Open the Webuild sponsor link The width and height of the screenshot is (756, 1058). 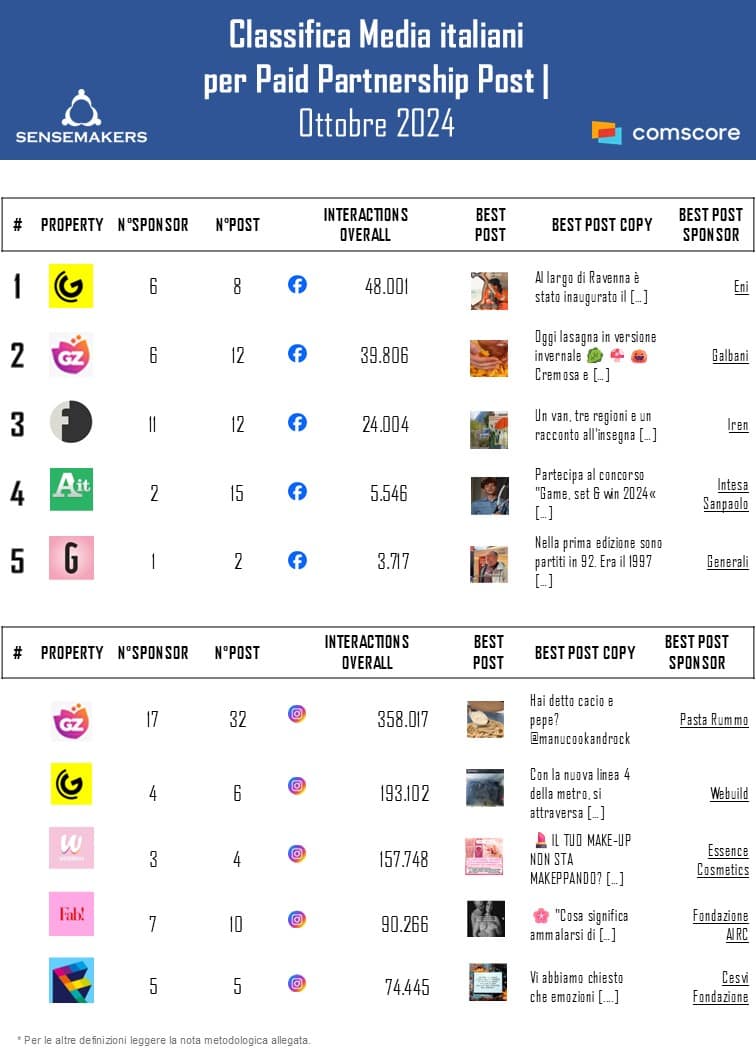(x=729, y=794)
